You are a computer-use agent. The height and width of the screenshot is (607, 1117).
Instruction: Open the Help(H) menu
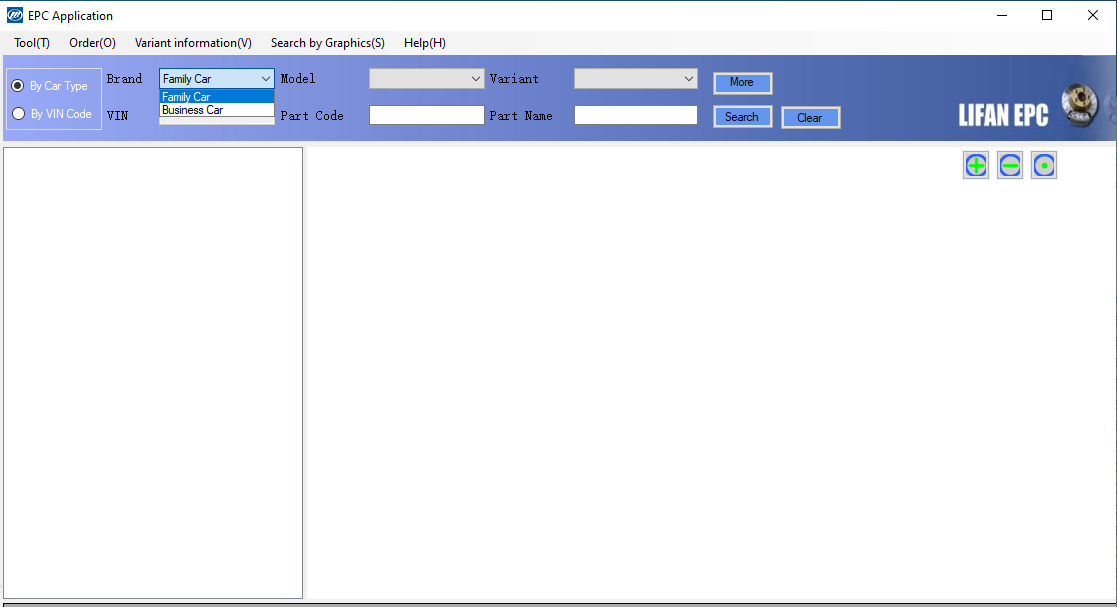pos(425,43)
